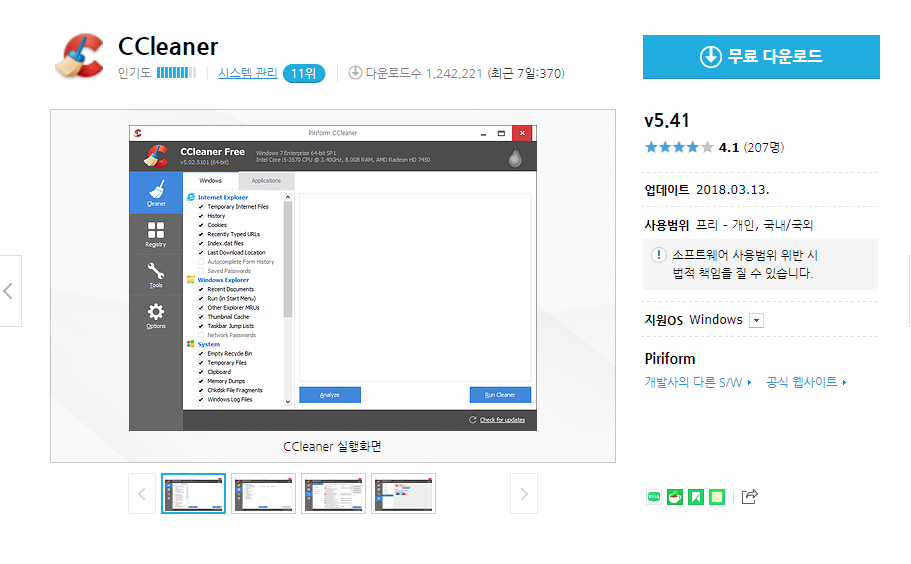The image size is (911, 564).
Task: Open the share/export arrow icon
Action: point(749,497)
